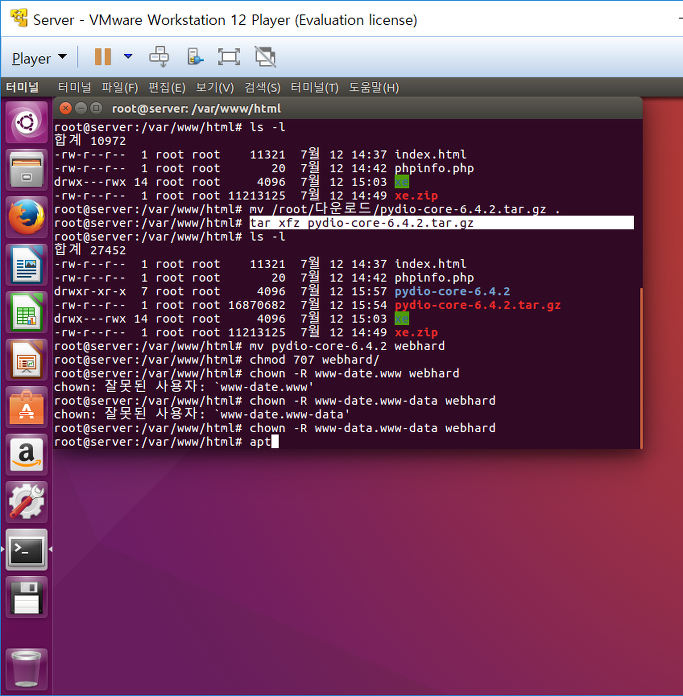Launch LibreOffice Writer

27,265
